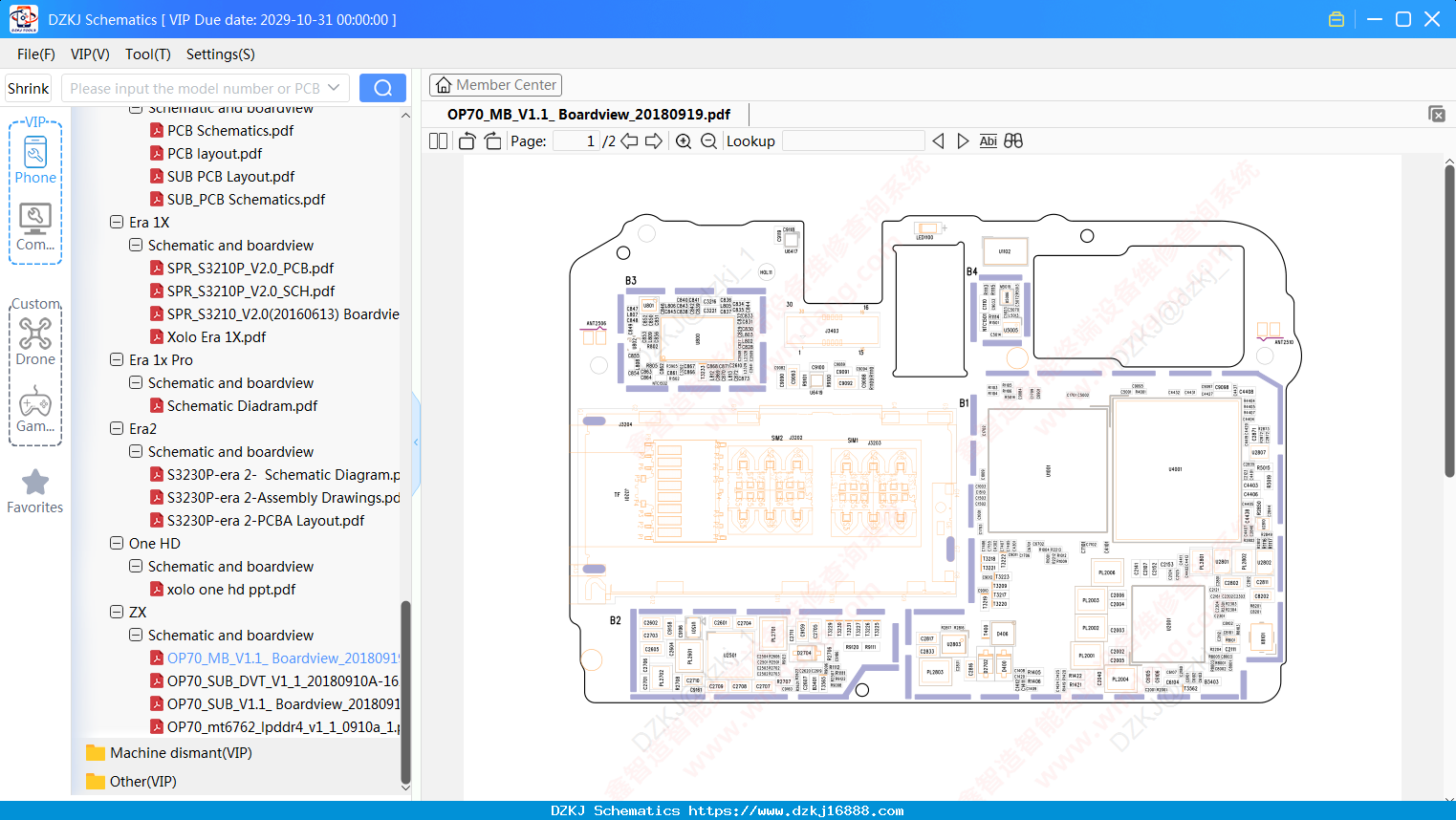The image size is (1456, 820).
Task: Open the Phone category
Action: 35,160
